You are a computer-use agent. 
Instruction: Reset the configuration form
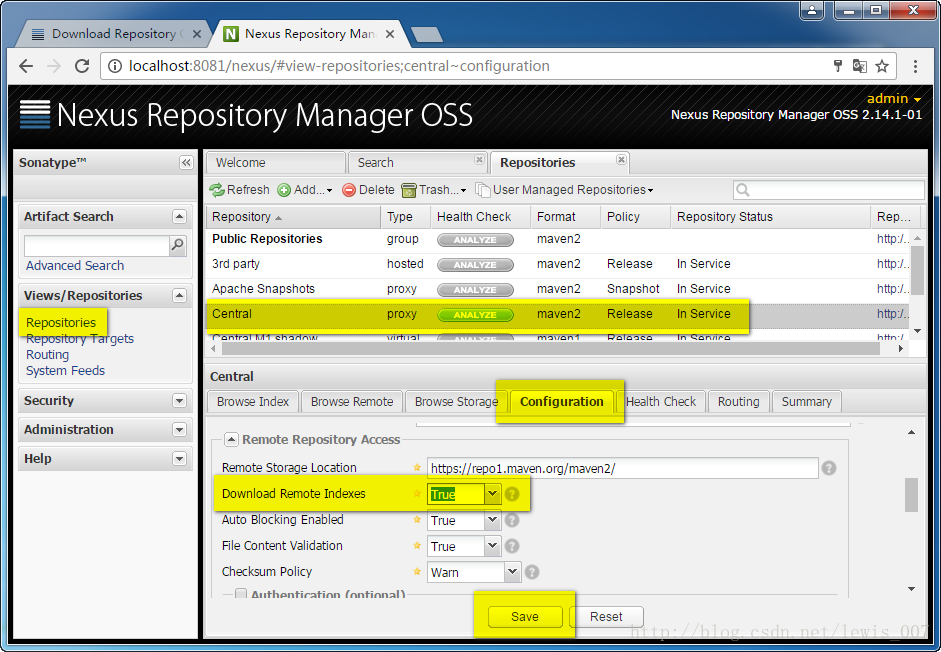pos(606,617)
